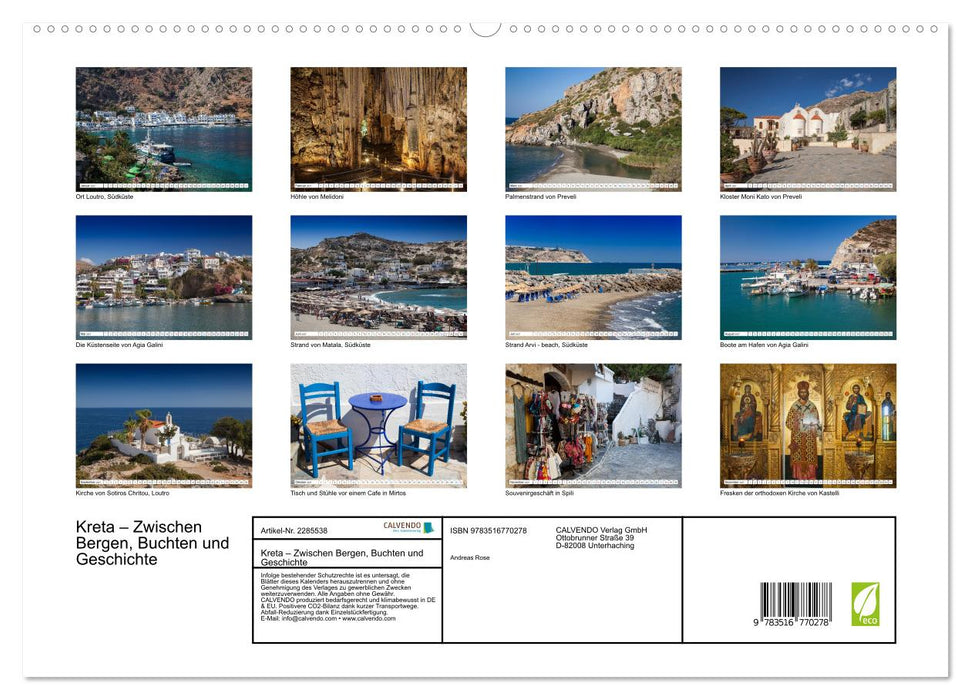Click the CALVENDO logo
Image resolution: width=971 pixels, height=700 pixels.
(x=408, y=527)
